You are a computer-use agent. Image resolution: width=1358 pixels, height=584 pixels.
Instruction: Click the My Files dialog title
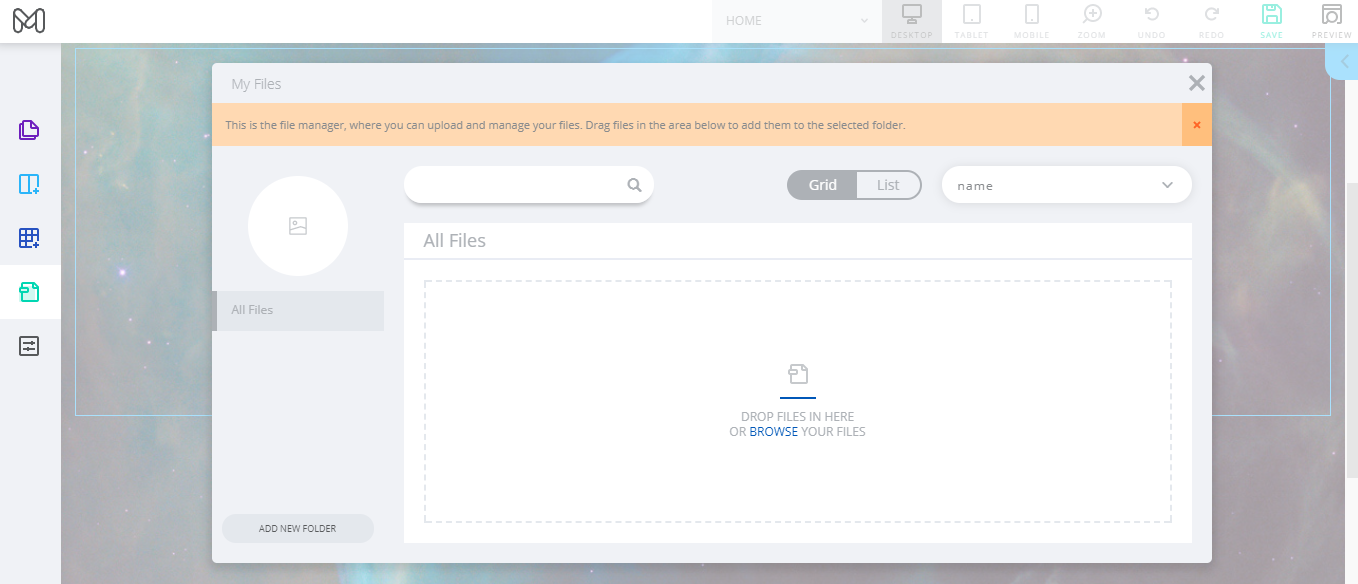coord(256,84)
